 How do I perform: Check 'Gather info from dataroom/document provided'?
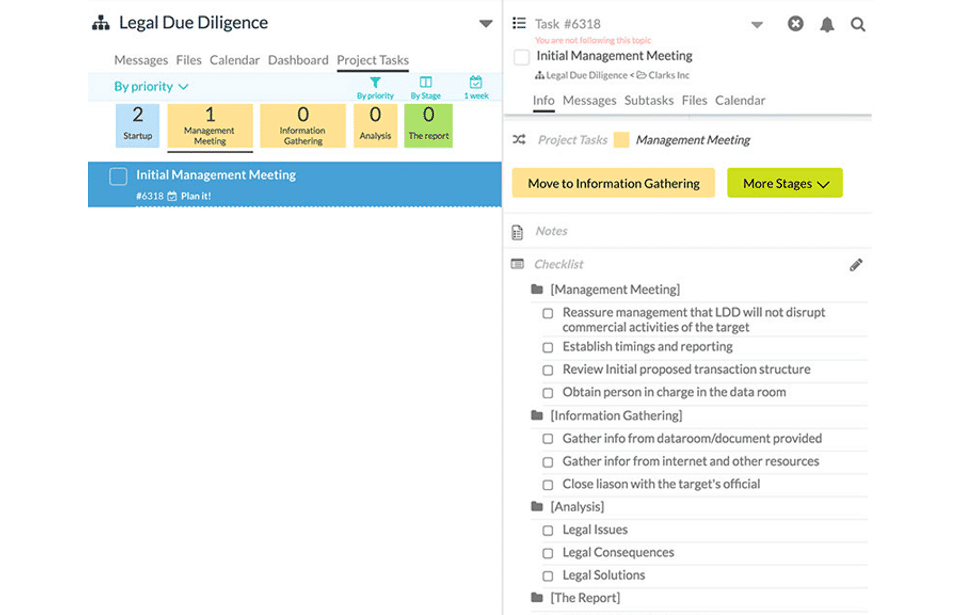(x=548, y=439)
